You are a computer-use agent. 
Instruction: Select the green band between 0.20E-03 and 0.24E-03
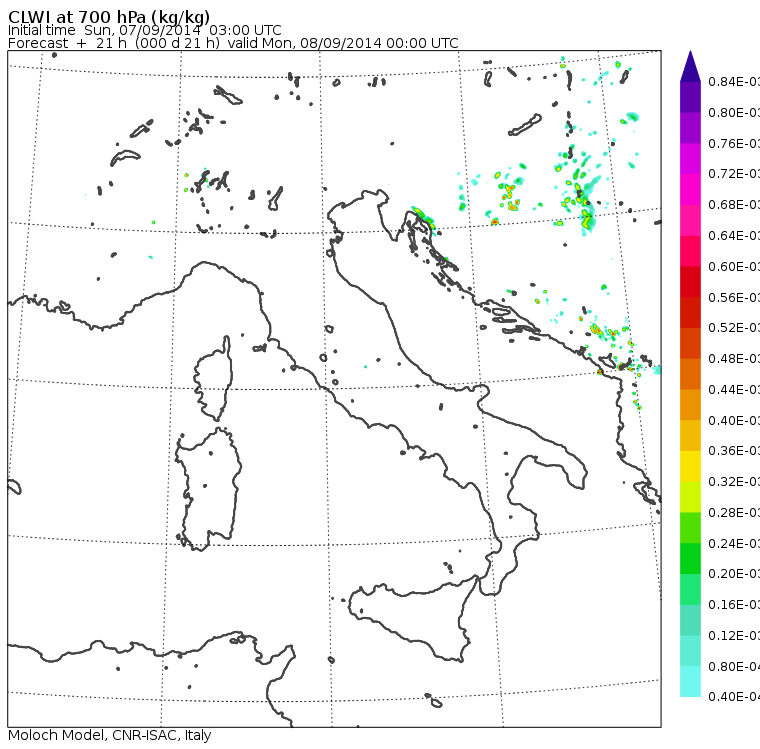point(690,558)
